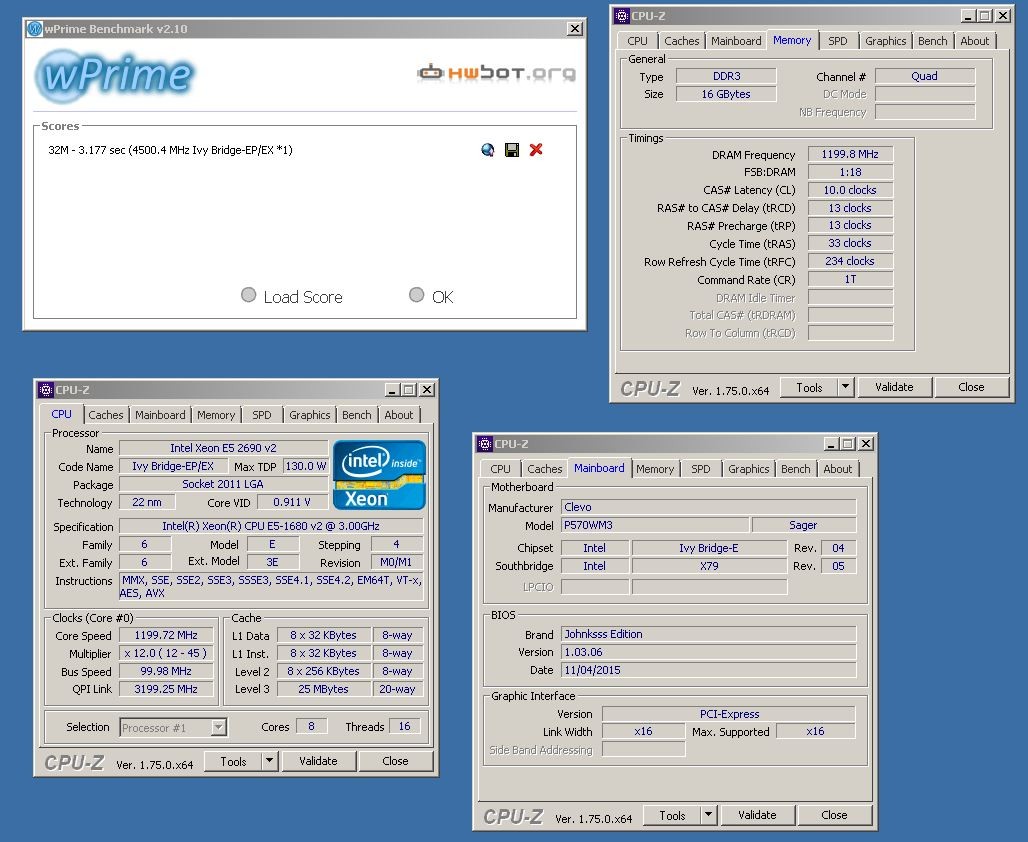Click the Channel # value Quad
Image resolution: width=1028 pixels, height=842 pixels.
(x=924, y=76)
